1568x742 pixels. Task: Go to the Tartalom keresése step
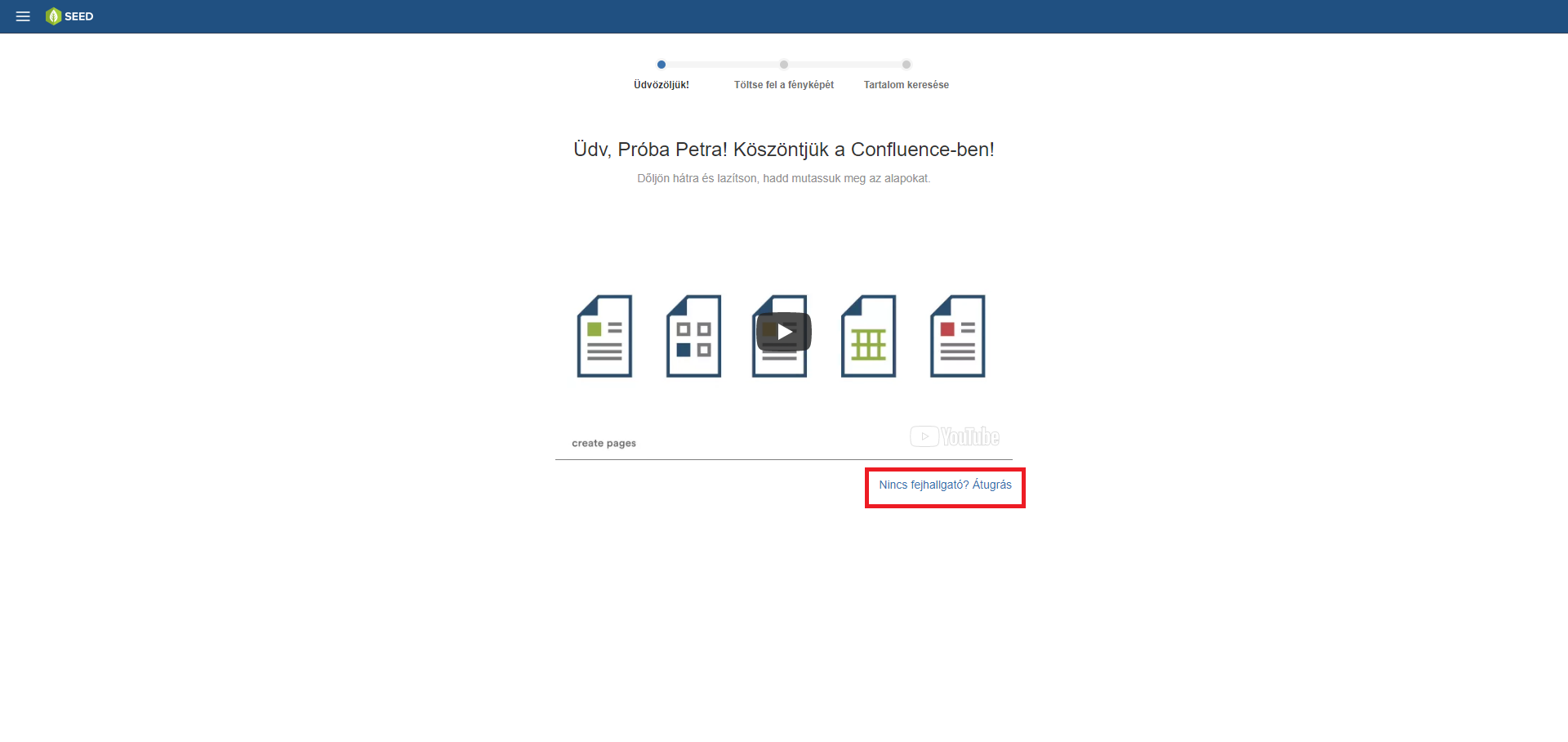click(906, 85)
